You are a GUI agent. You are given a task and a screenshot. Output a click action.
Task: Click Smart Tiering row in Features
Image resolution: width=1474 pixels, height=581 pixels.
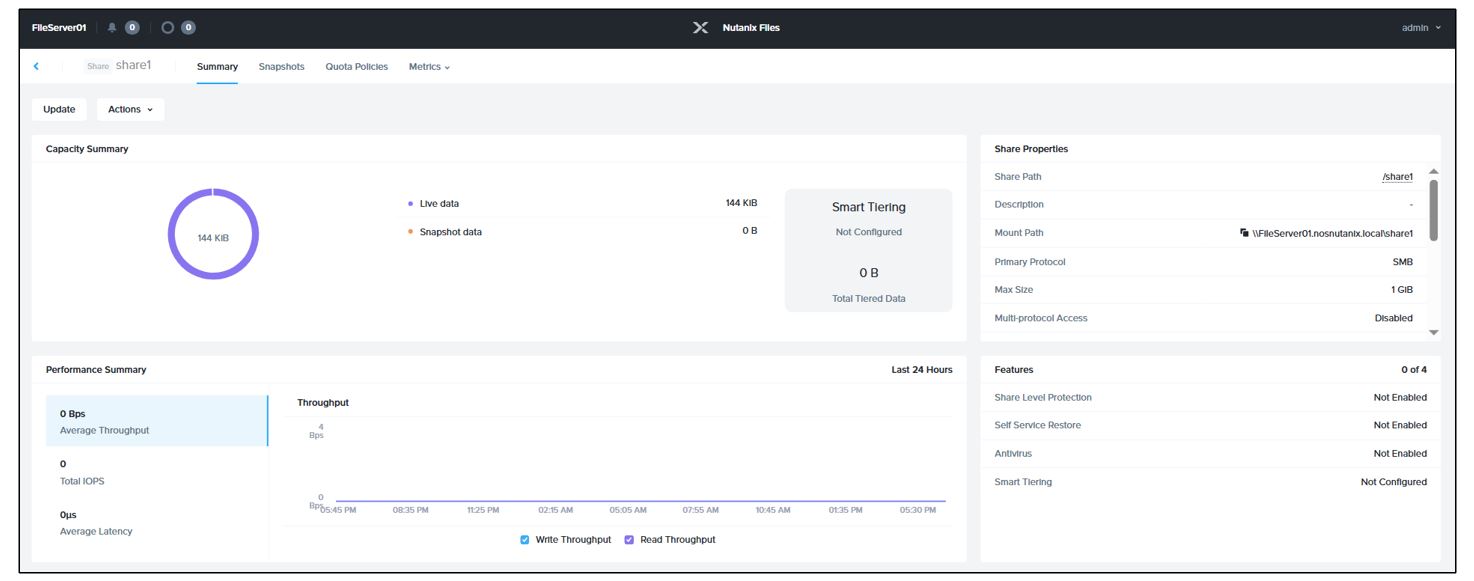click(1210, 482)
